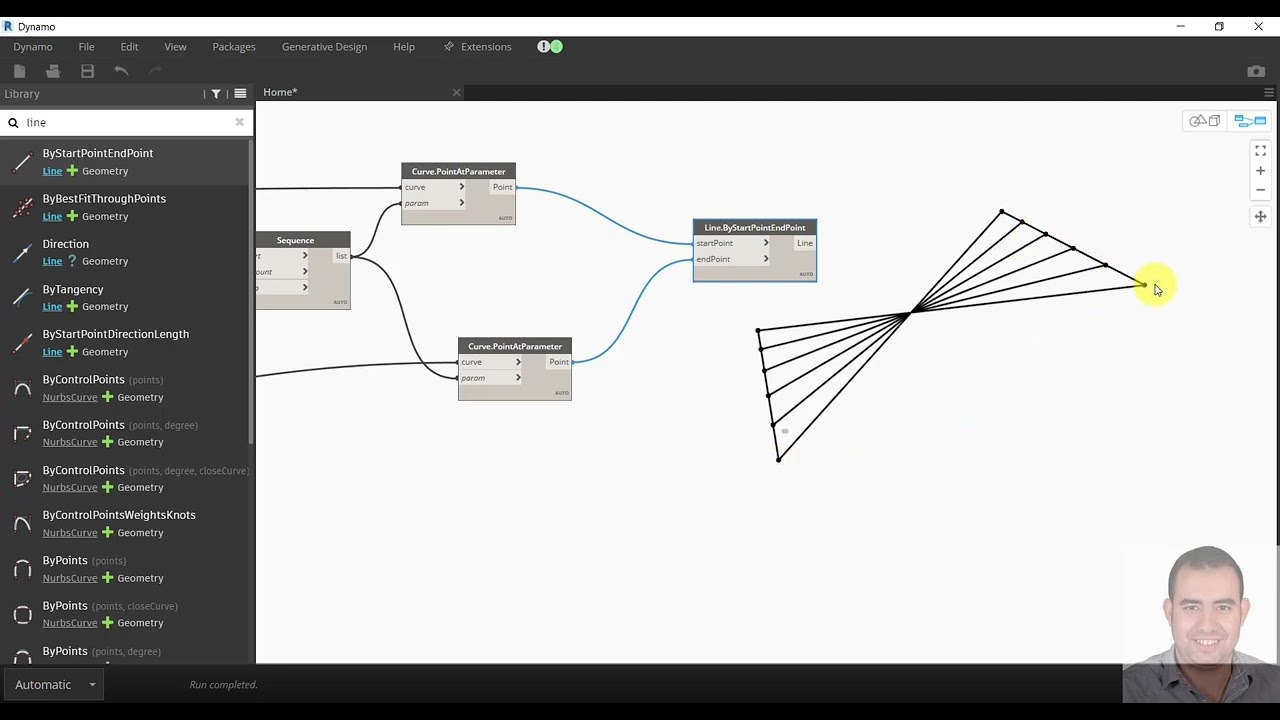The height and width of the screenshot is (720, 1280).
Task: Open the Help menu
Action: 404,47
